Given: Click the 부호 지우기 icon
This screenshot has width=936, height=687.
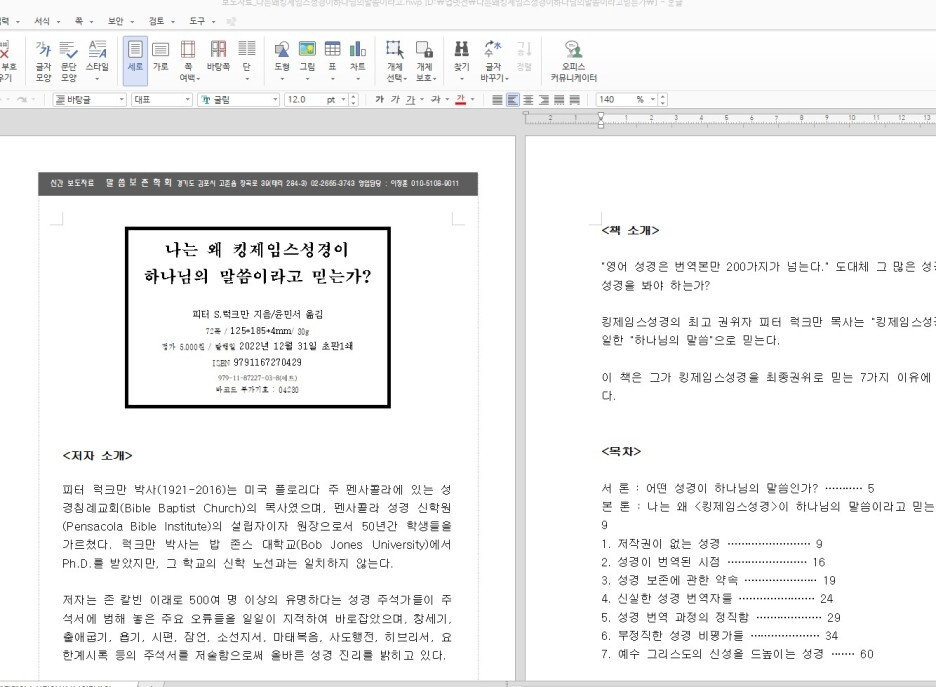Looking at the screenshot, I should [6, 60].
